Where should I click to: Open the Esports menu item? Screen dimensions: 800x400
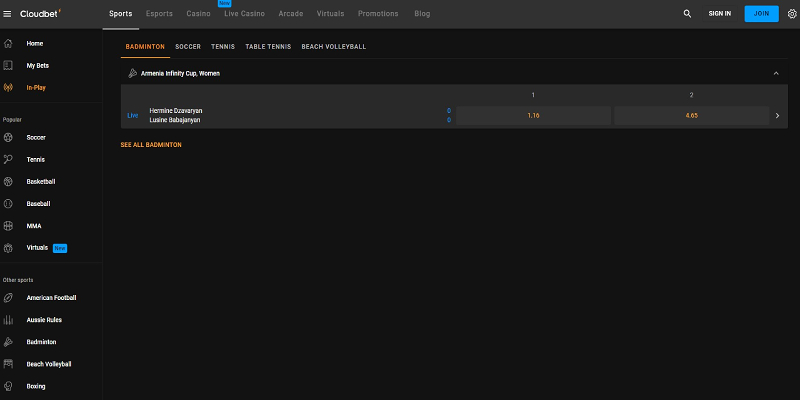(159, 14)
